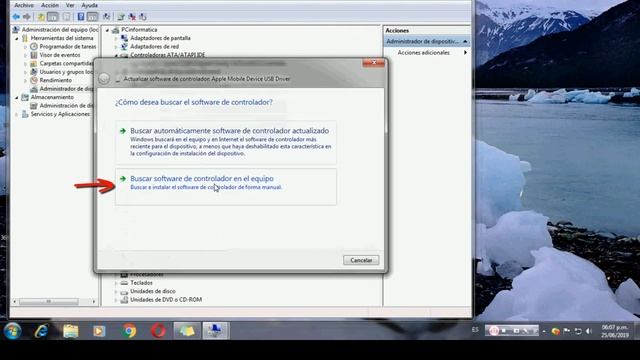Image resolution: width=640 pixels, height=360 pixels.
Task: Collapse the Herramientas del sistema node
Action: (17, 38)
